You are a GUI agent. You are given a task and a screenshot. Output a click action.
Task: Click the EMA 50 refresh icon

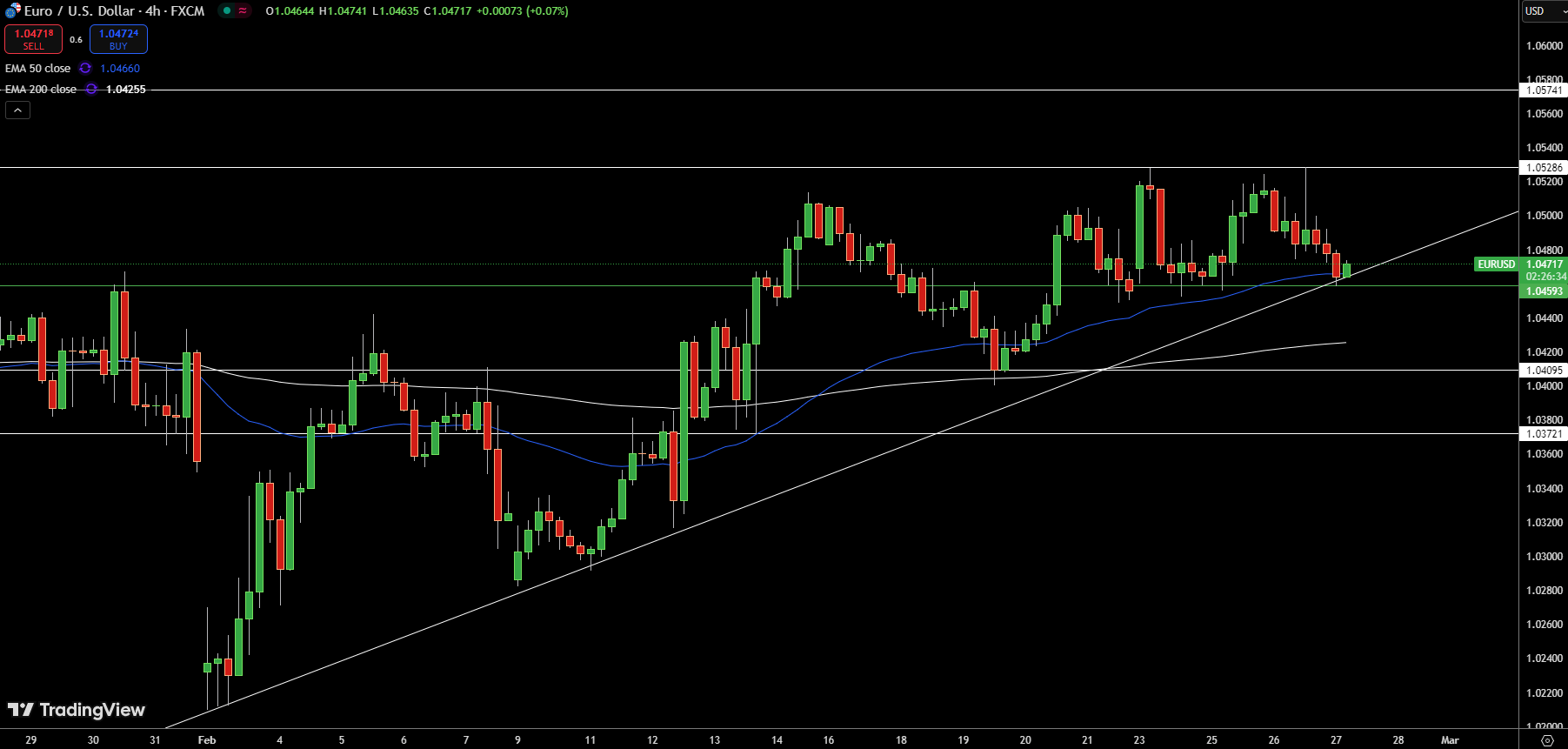(85, 68)
